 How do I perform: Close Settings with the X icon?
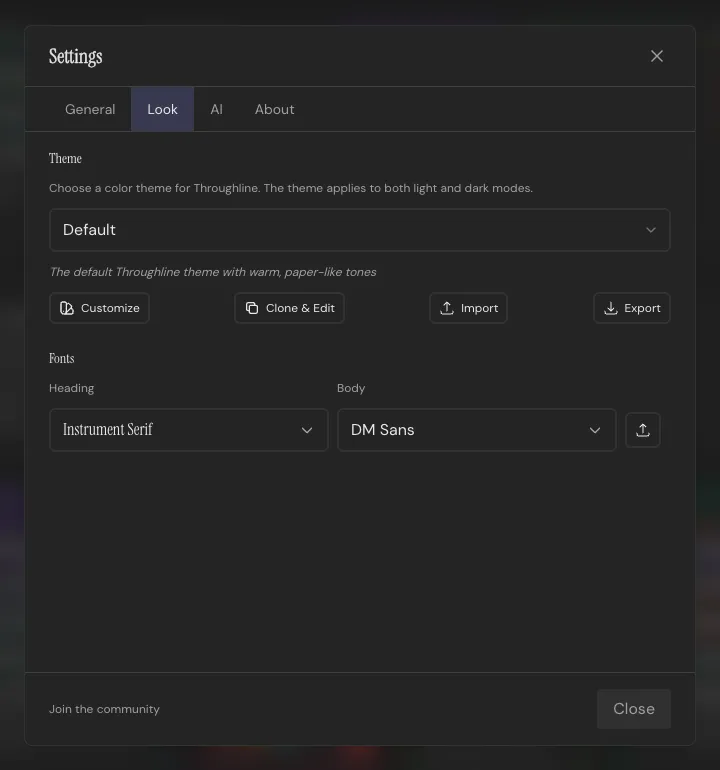click(657, 56)
